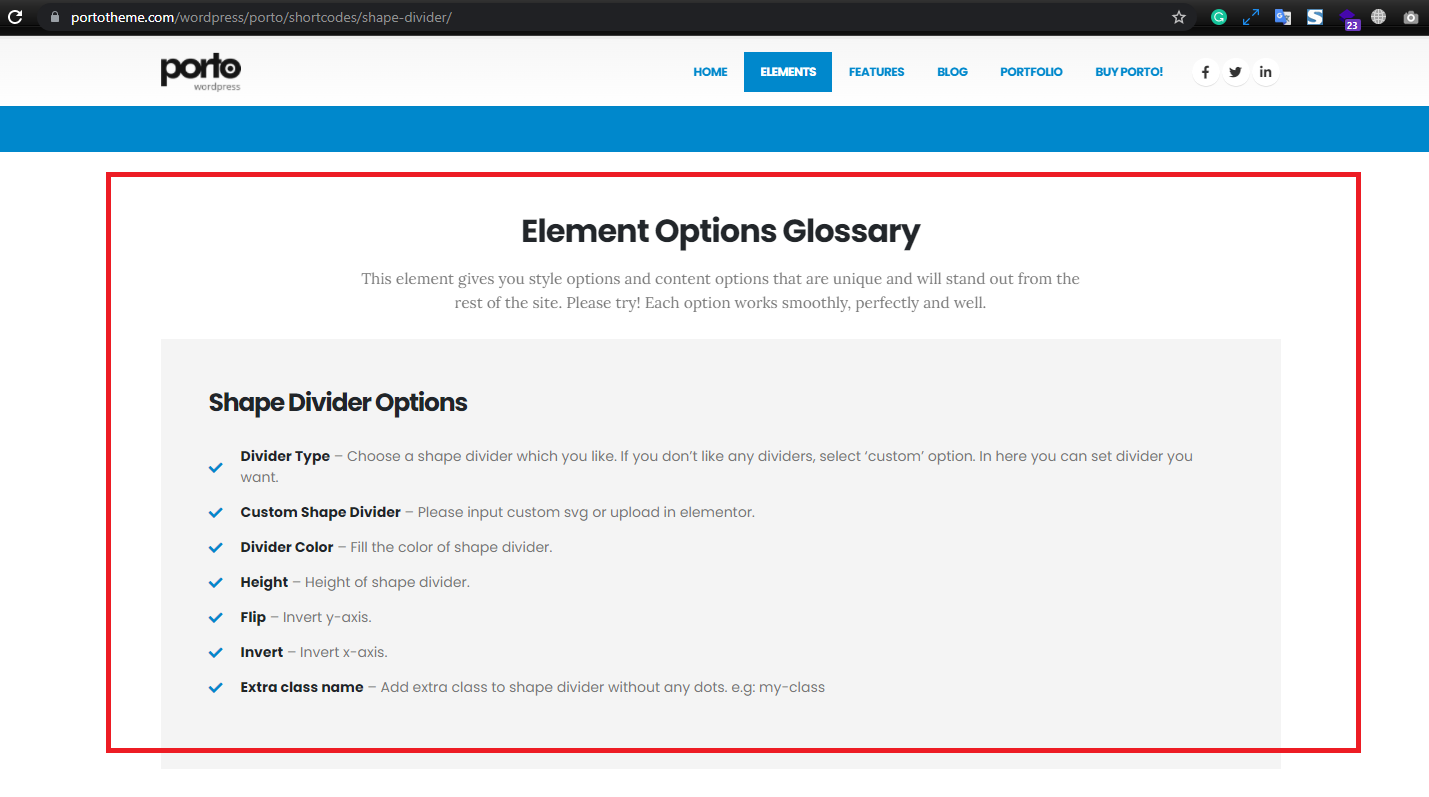Click the checkmark beside Extra class name
The image size is (1429, 797).
pos(215,688)
